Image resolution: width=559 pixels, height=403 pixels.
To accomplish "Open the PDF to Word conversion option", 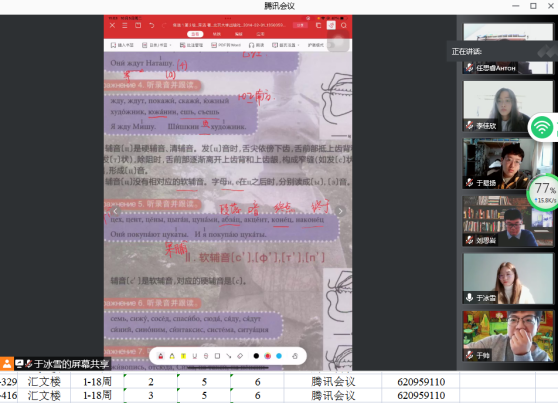I will click(x=226, y=45).
